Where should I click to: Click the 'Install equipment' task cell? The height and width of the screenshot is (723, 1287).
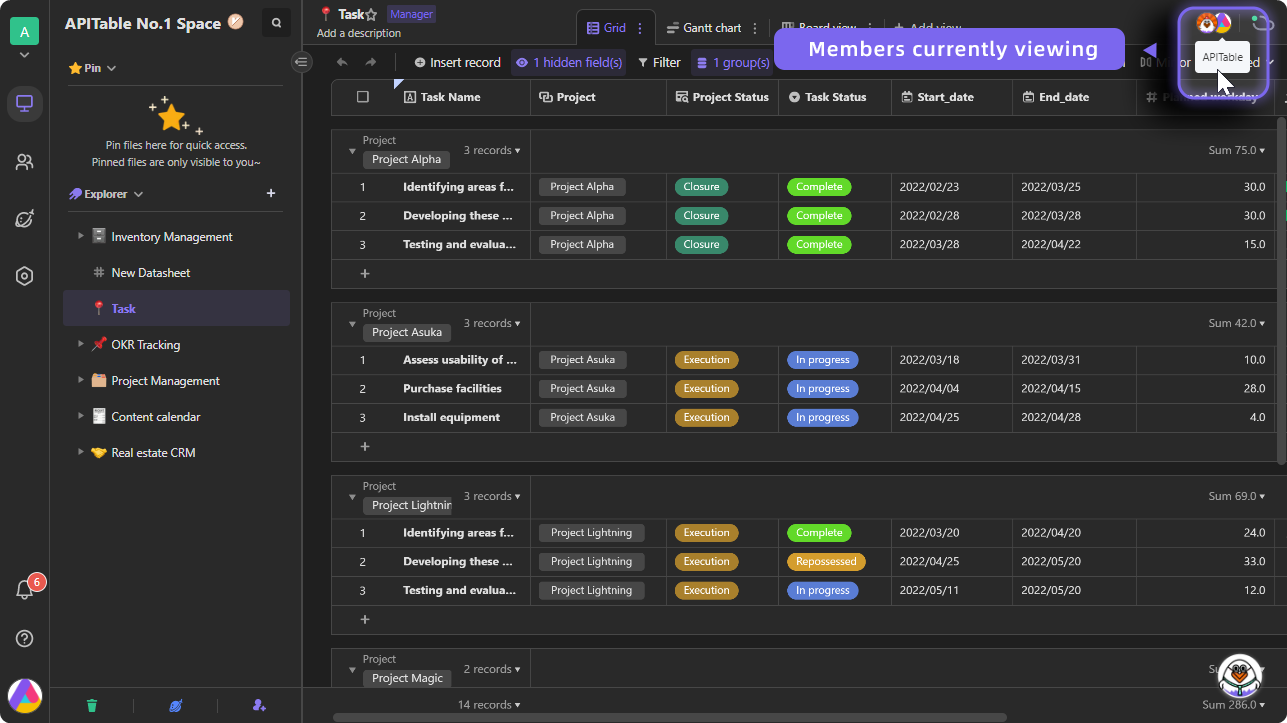point(463,417)
